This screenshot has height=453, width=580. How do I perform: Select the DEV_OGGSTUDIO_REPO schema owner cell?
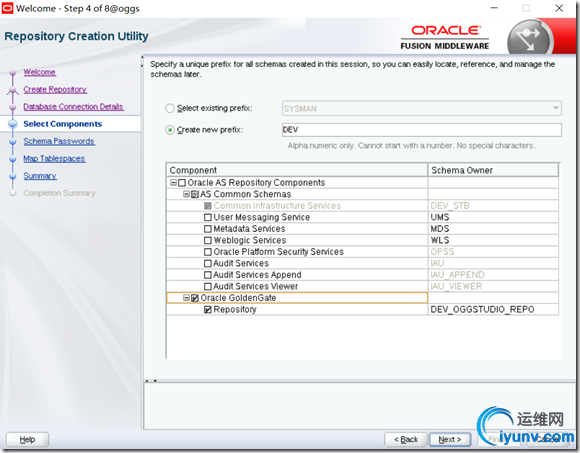point(493,310)
